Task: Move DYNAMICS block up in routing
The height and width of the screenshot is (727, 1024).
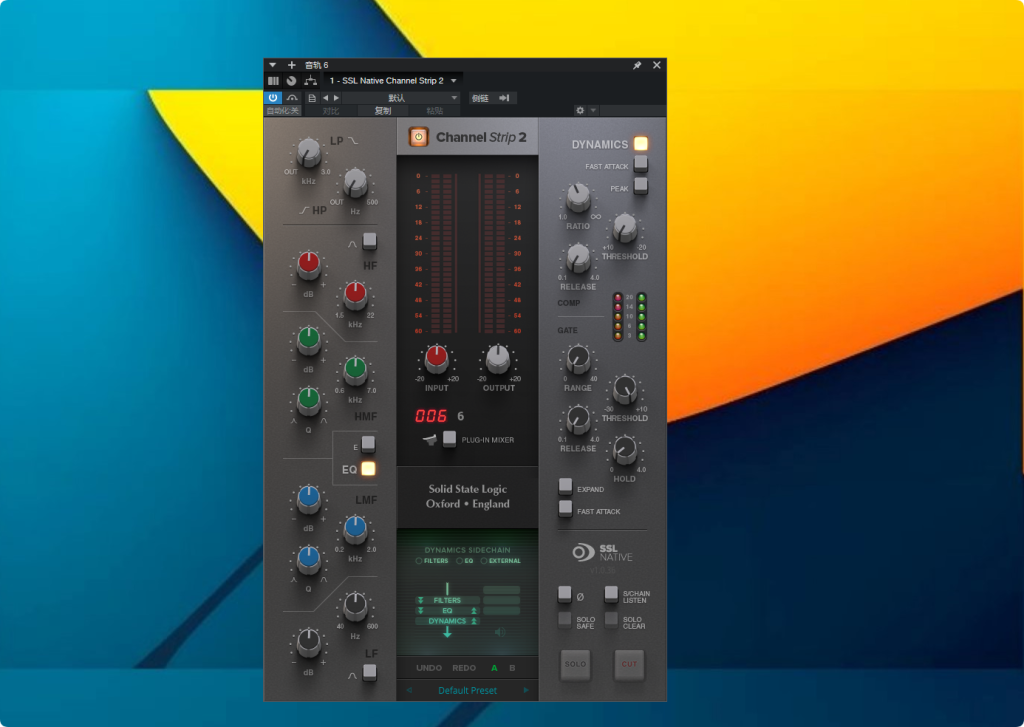Action: (x=474, y=621)
